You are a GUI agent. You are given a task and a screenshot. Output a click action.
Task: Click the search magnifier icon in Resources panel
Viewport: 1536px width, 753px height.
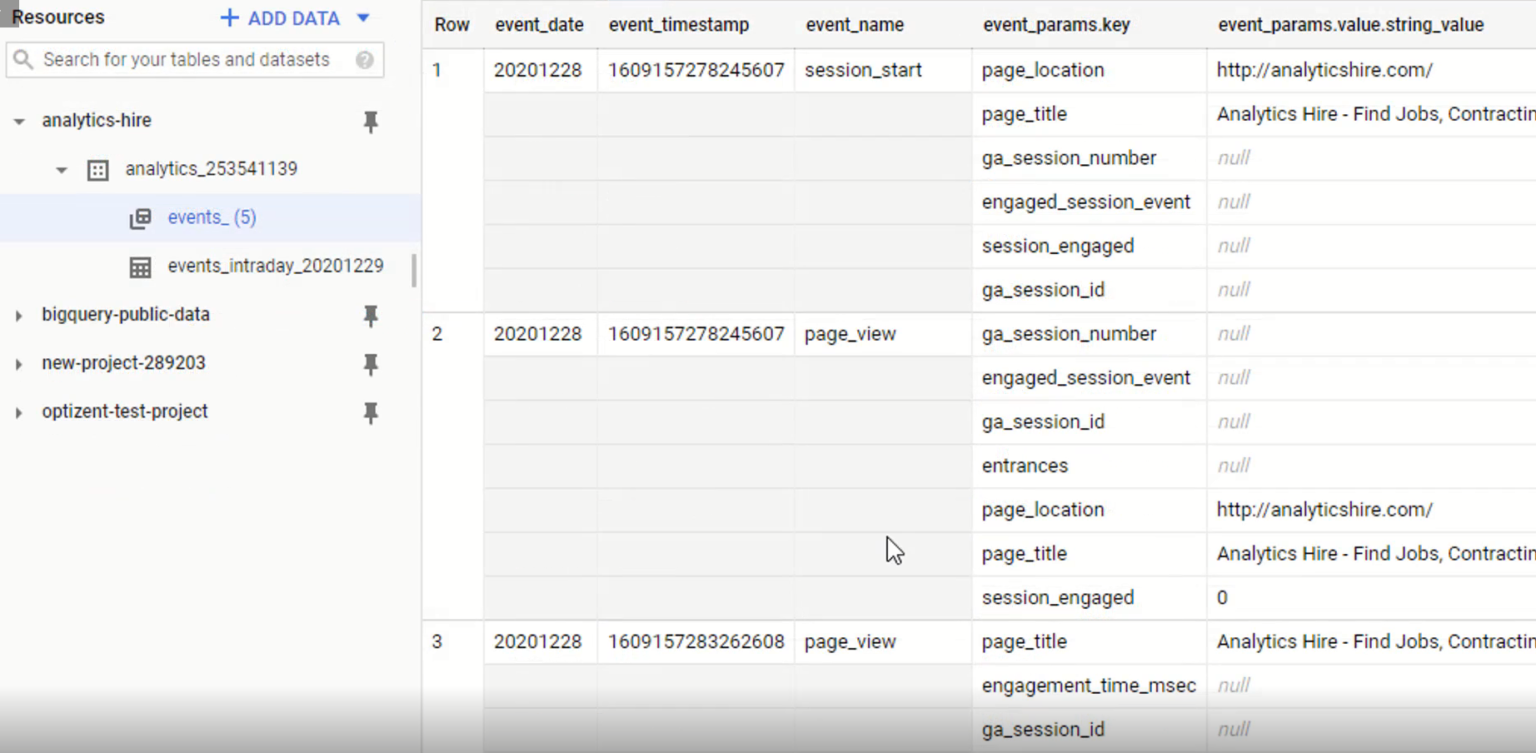(22, 60)
